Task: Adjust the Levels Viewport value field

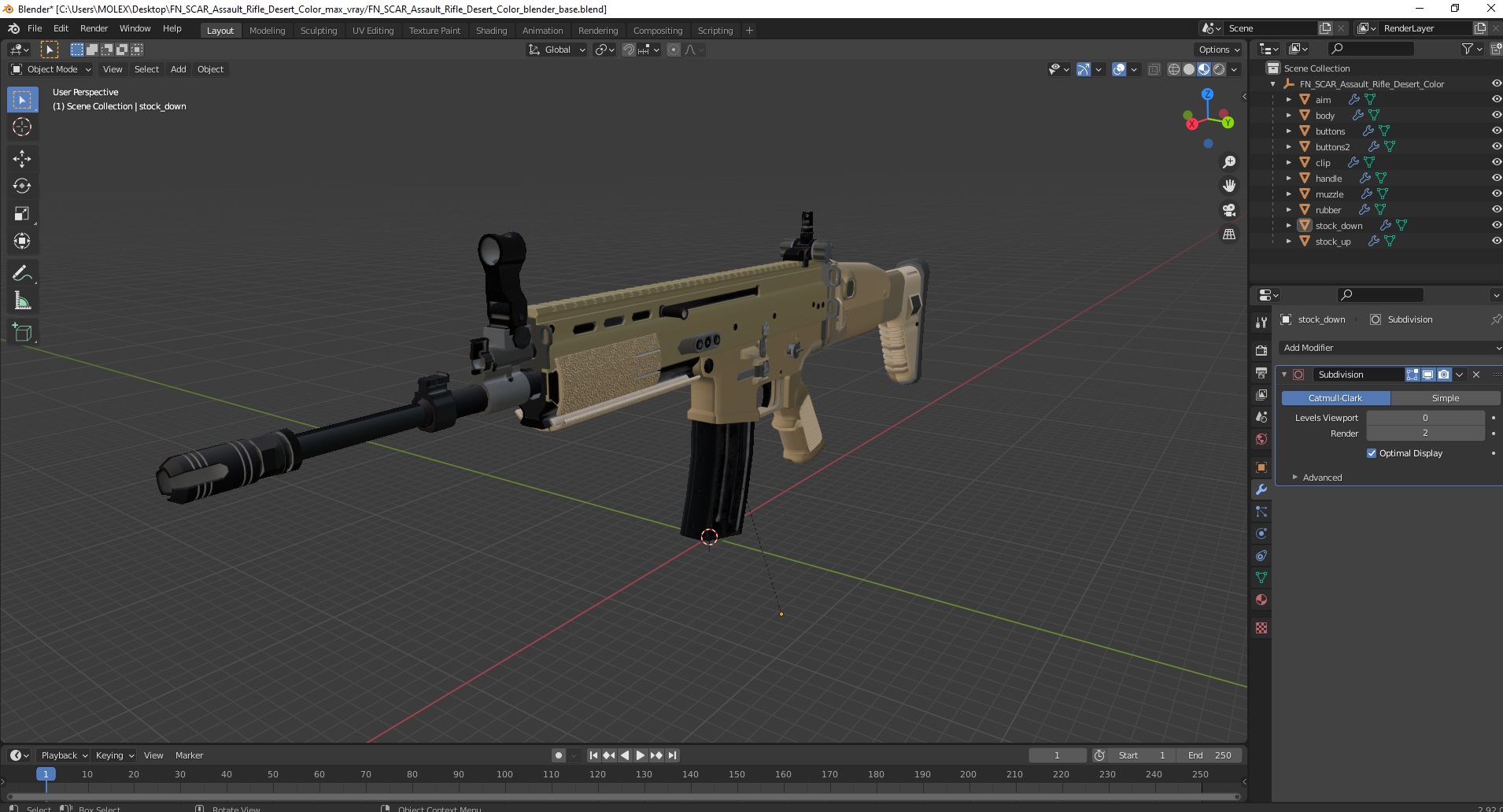Action: 1425,418
